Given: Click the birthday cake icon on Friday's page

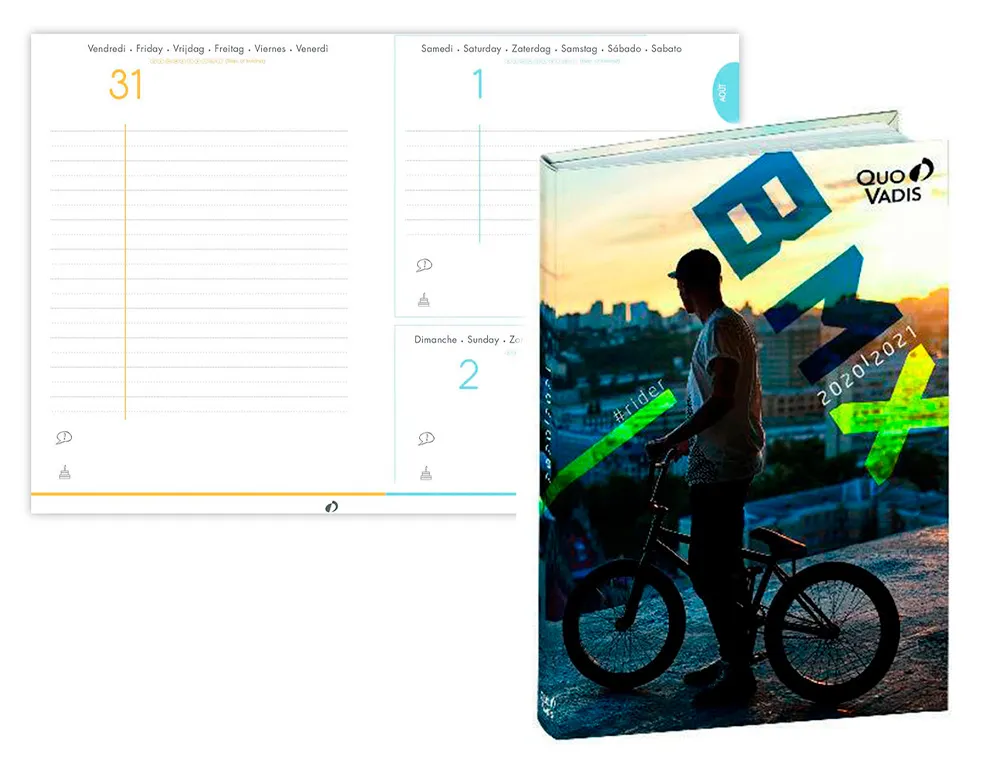Looking at the screenshot, I should (64, 472).
